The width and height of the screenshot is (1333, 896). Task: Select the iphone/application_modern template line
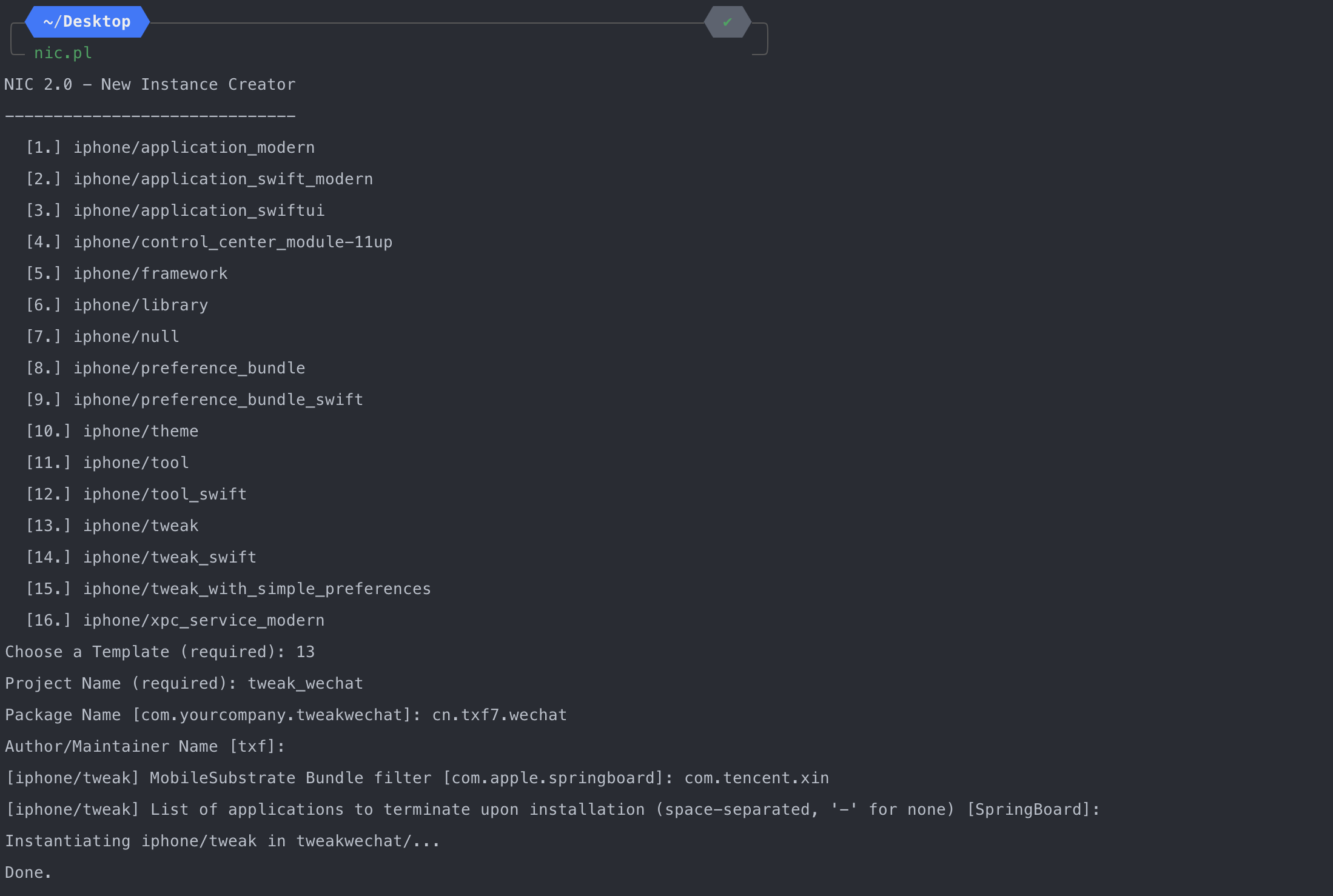[170, 147]
